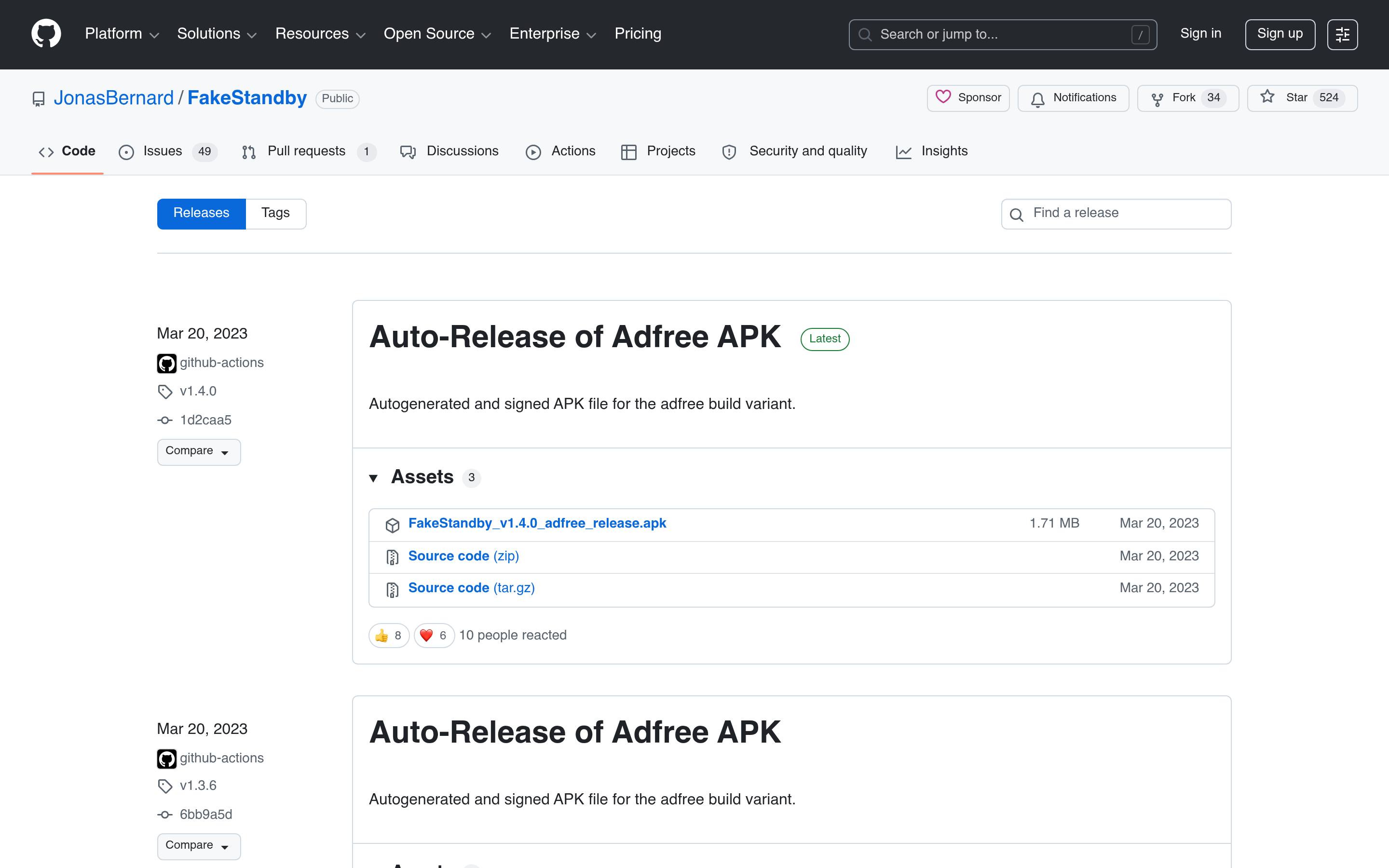Open the v1.3.6 tag link

(198, 786)
